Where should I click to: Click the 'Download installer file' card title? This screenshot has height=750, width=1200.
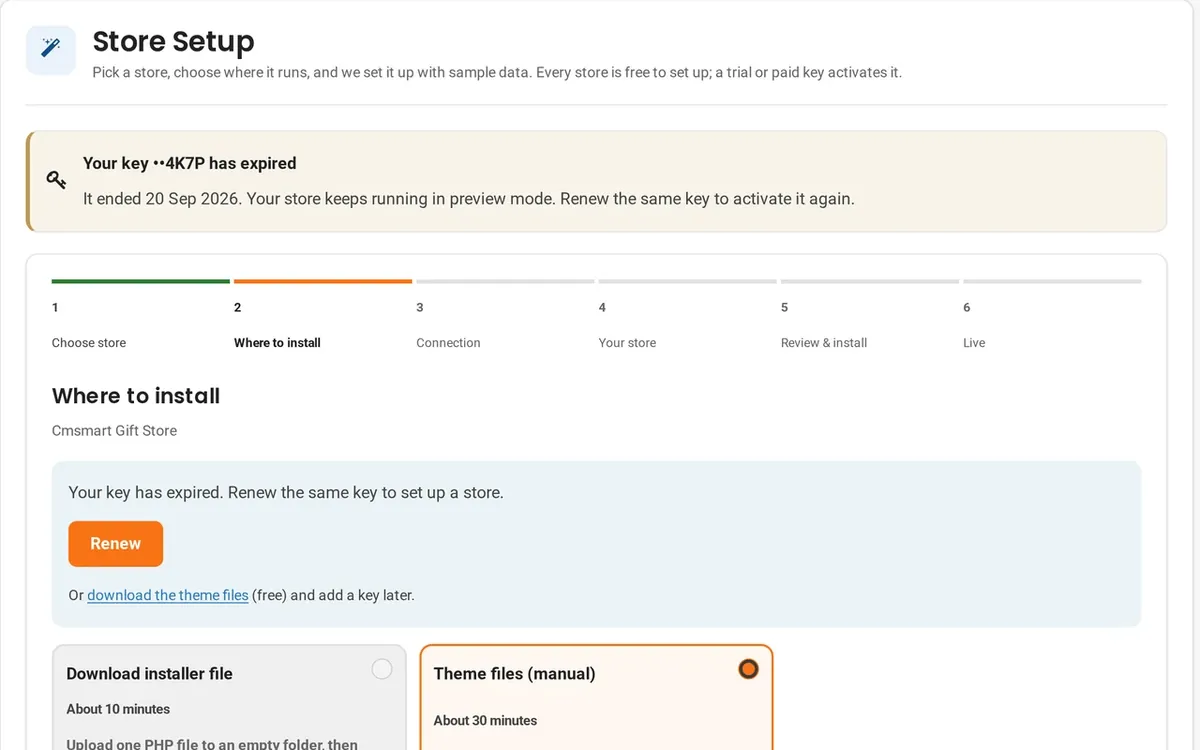[149, 674]
